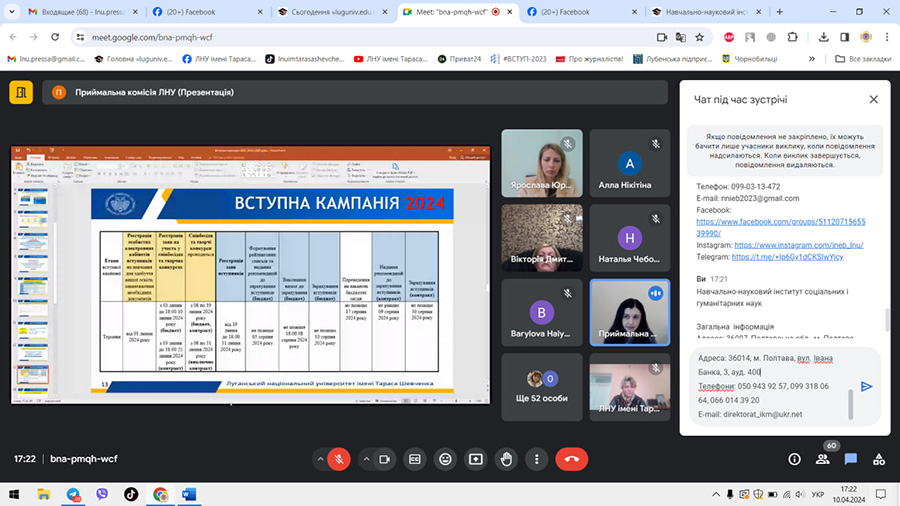Show the participants list with 60 people
Screen dimensions: 900x506
click(823, 459)
